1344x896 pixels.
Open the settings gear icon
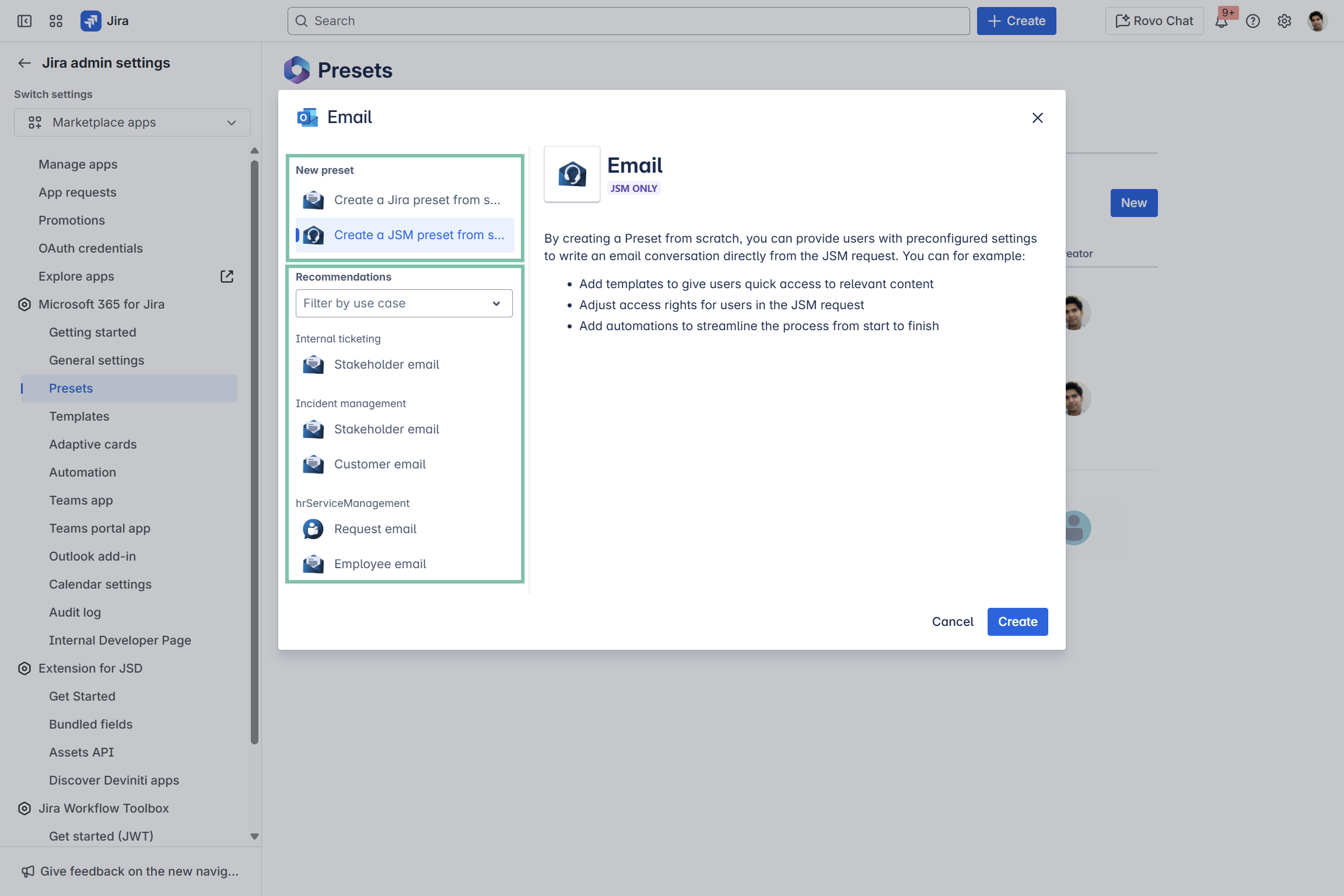[x=1284, y=22]
